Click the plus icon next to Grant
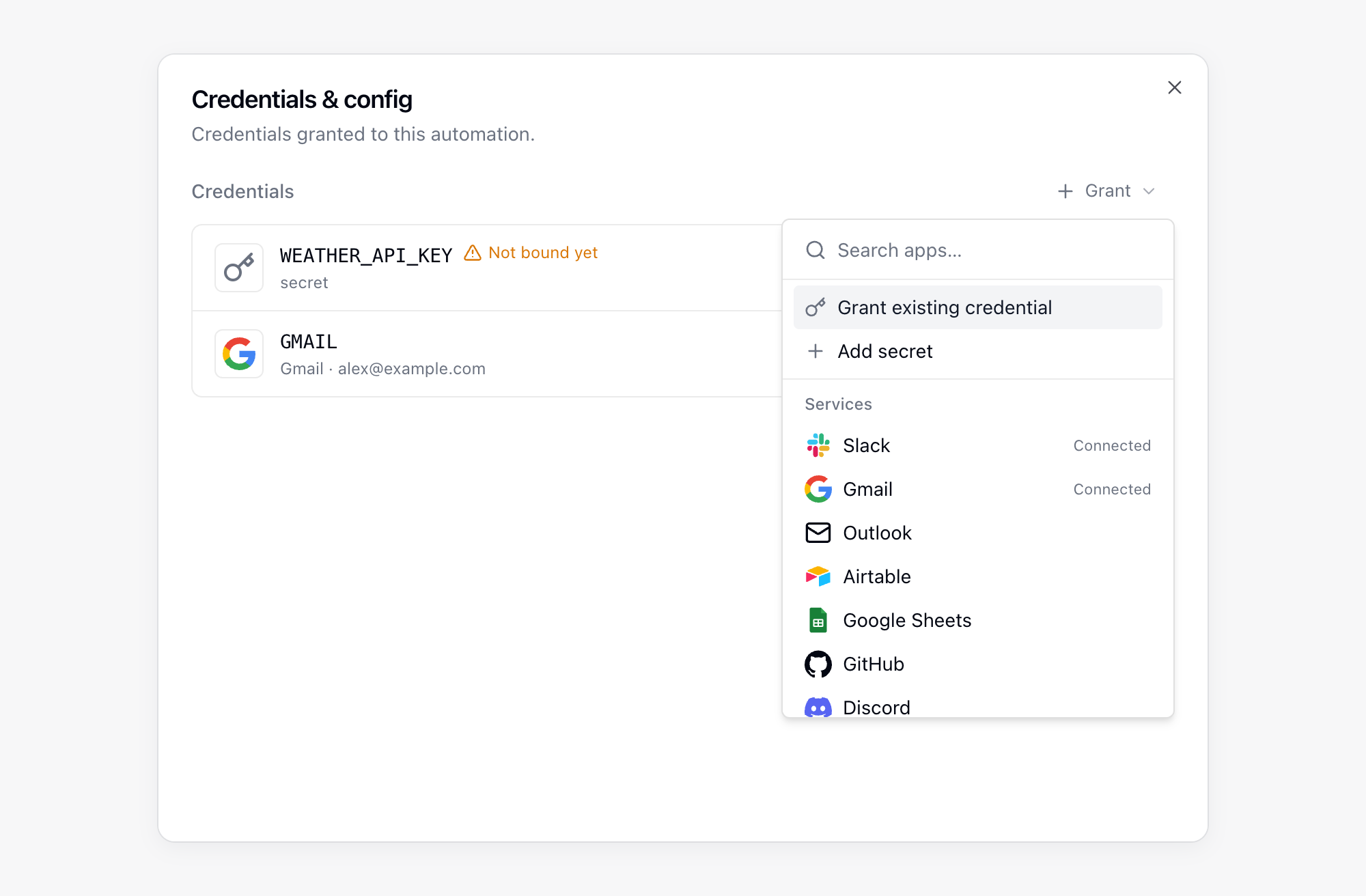Image resolution: width=1366 pixels, height=896 pixels. (x=1065, y=191)
